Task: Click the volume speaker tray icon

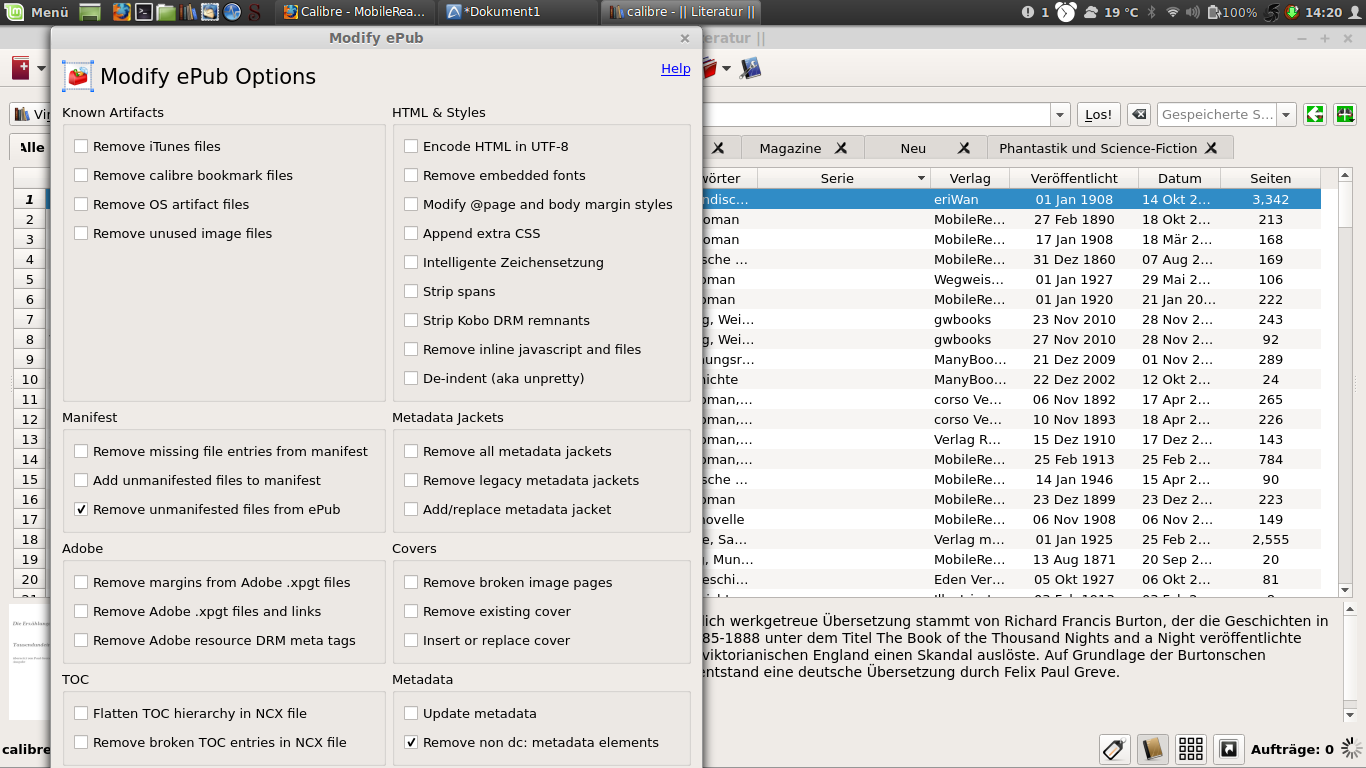Action: [1194, 12]
